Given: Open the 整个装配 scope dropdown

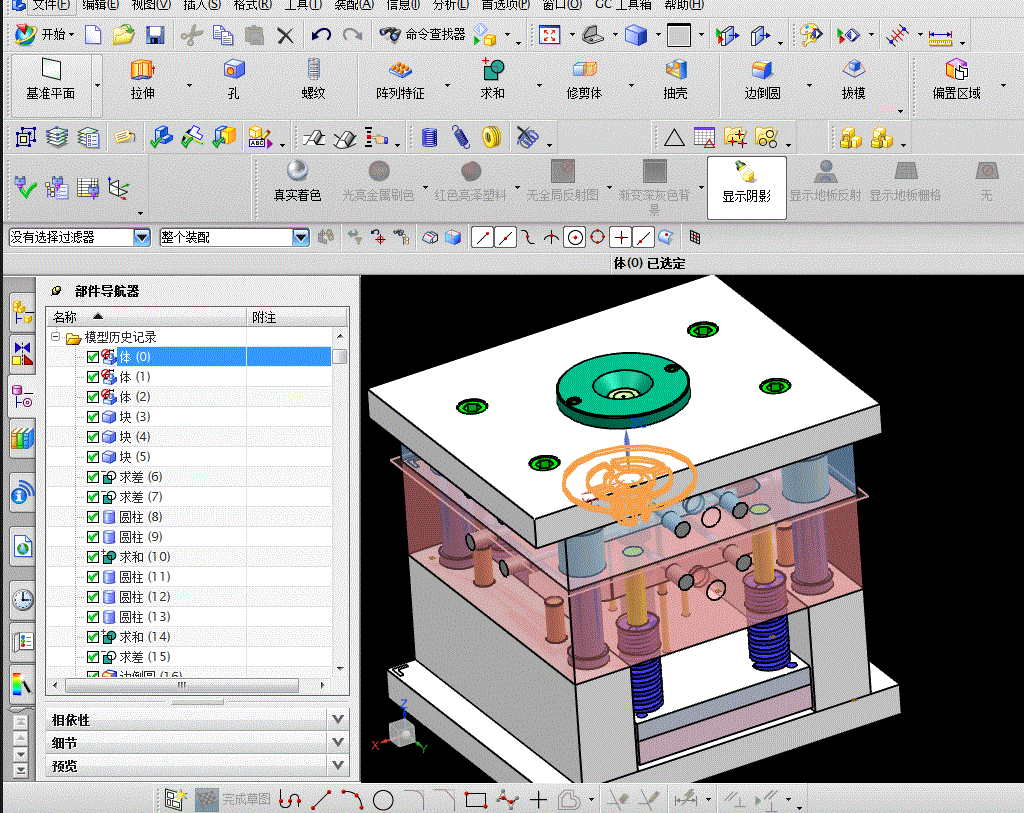Looking at the screenshot, I should point(301,237).
